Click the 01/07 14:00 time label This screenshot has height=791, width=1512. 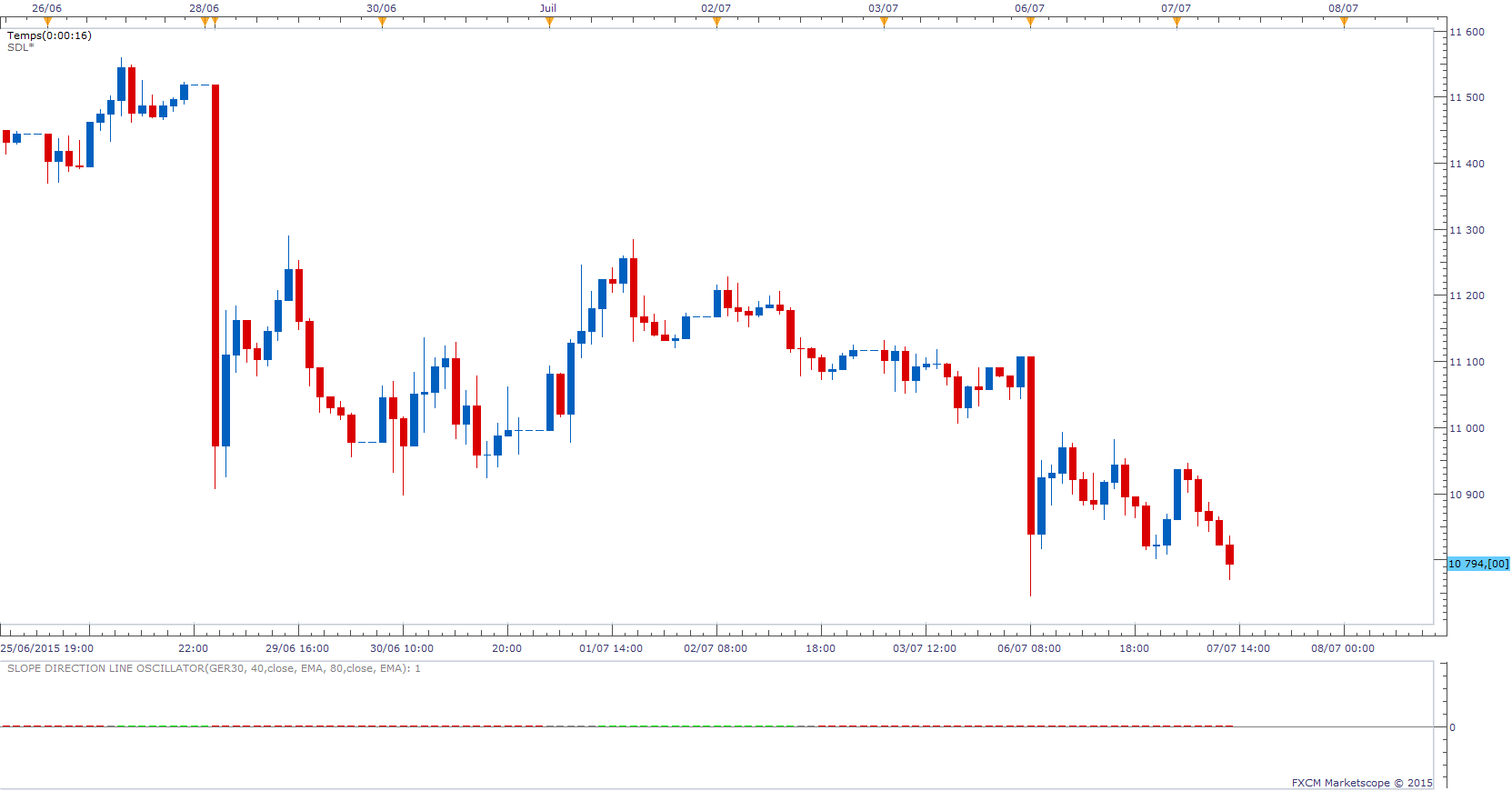tap(611, 648)
